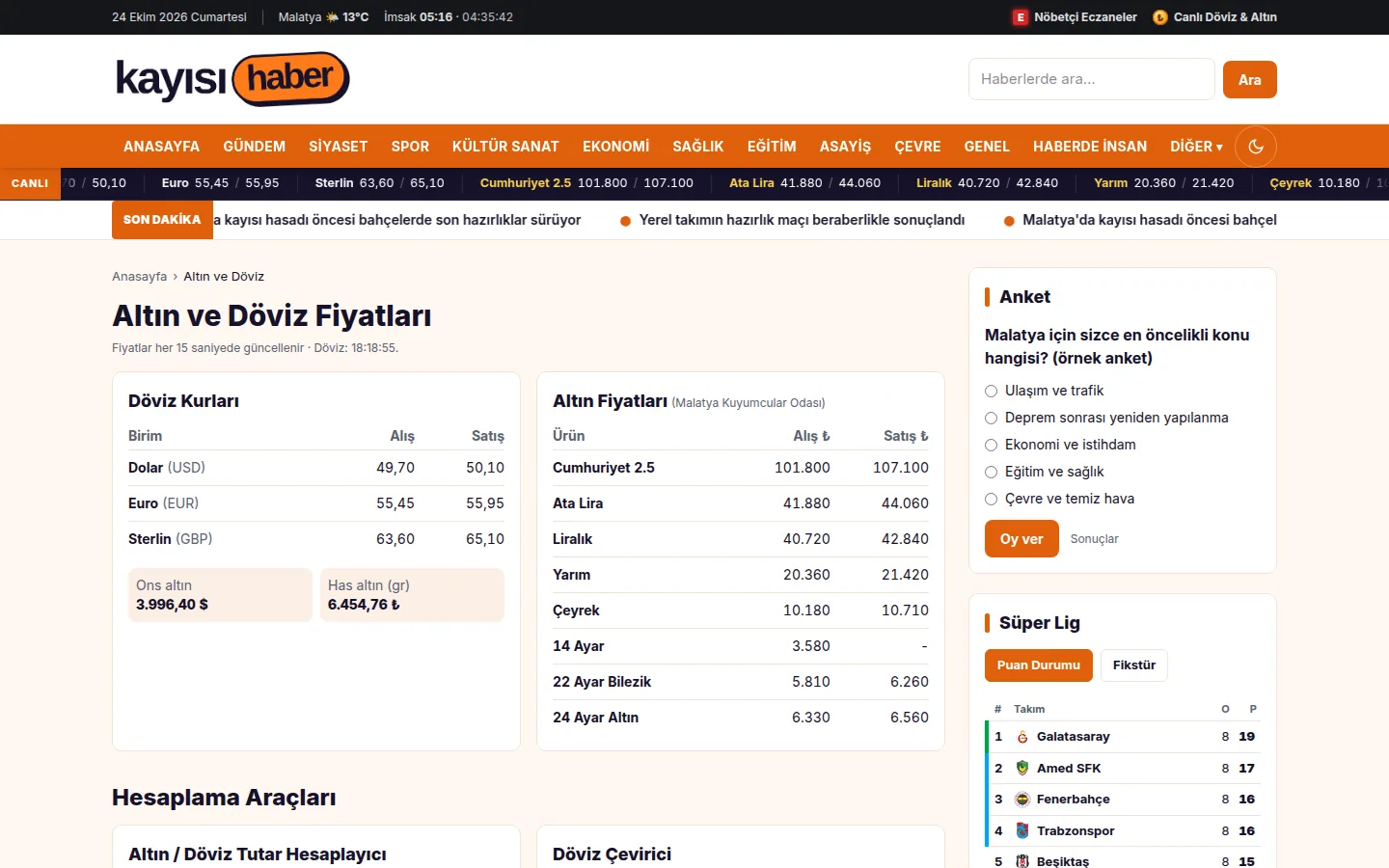Click the Çeyrek satış price 10.710

pyautogui.click(x=905, y=610)
